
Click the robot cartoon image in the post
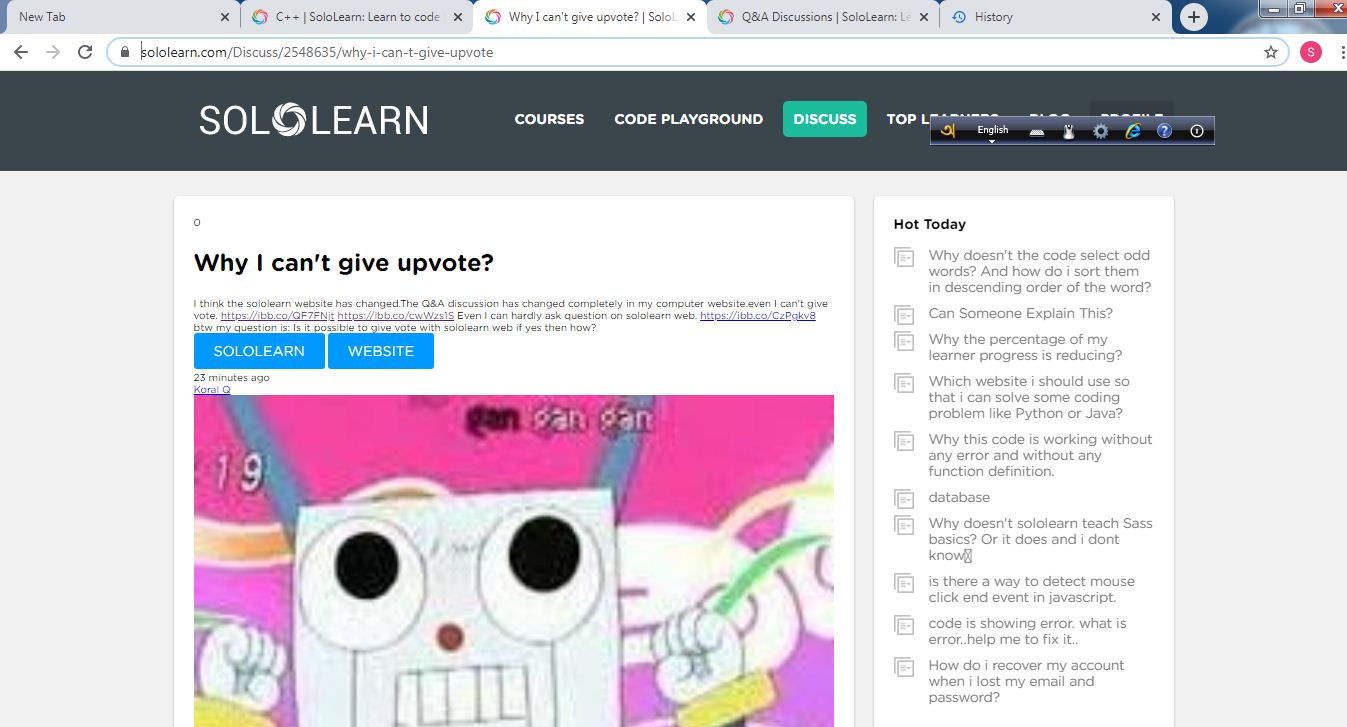pyautogui.click(x=514, y=561)
